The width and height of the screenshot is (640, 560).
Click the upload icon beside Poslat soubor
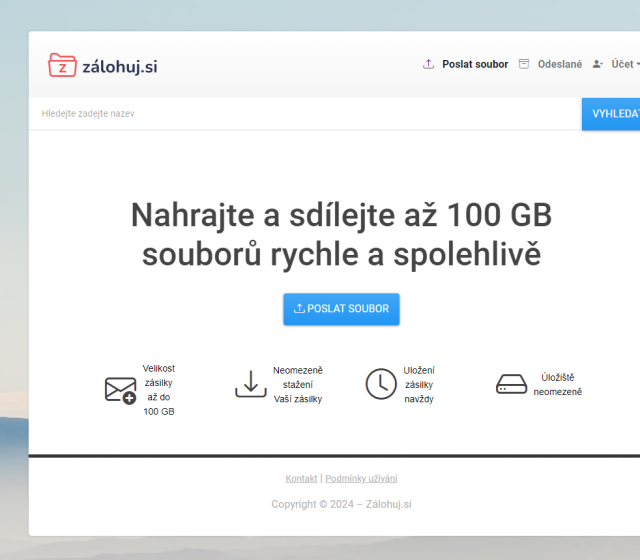coord(428,64)
